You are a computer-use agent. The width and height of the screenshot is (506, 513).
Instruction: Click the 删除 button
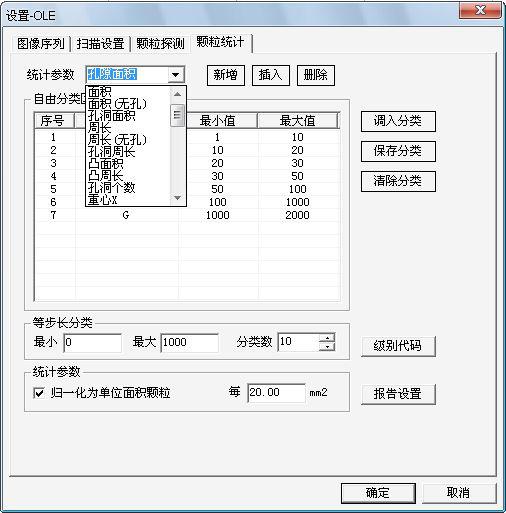pos(316,75)
